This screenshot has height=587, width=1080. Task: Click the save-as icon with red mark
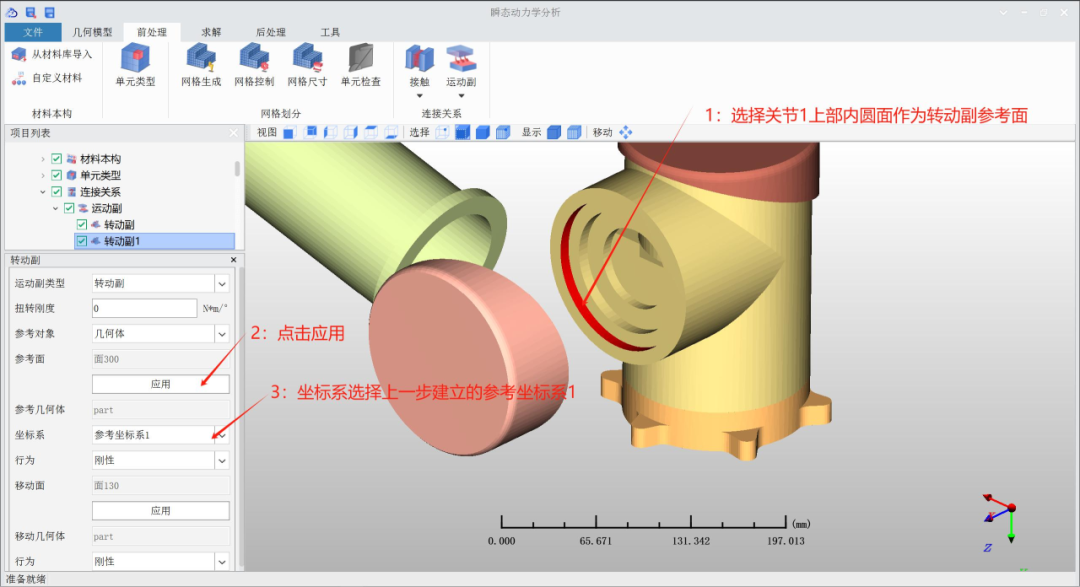30,12
